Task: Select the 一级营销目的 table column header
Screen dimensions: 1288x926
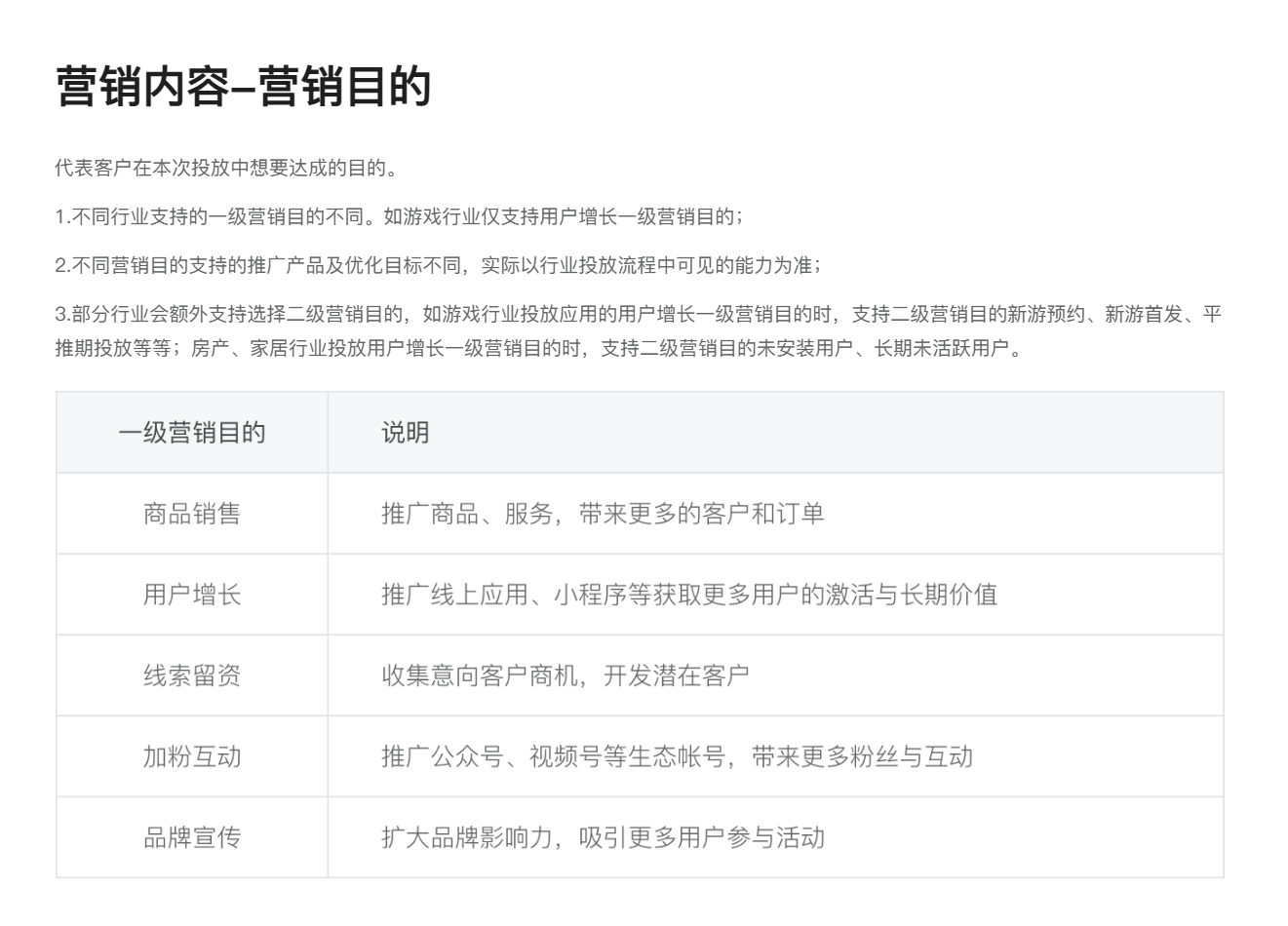Action: click(x=192, y=433)
